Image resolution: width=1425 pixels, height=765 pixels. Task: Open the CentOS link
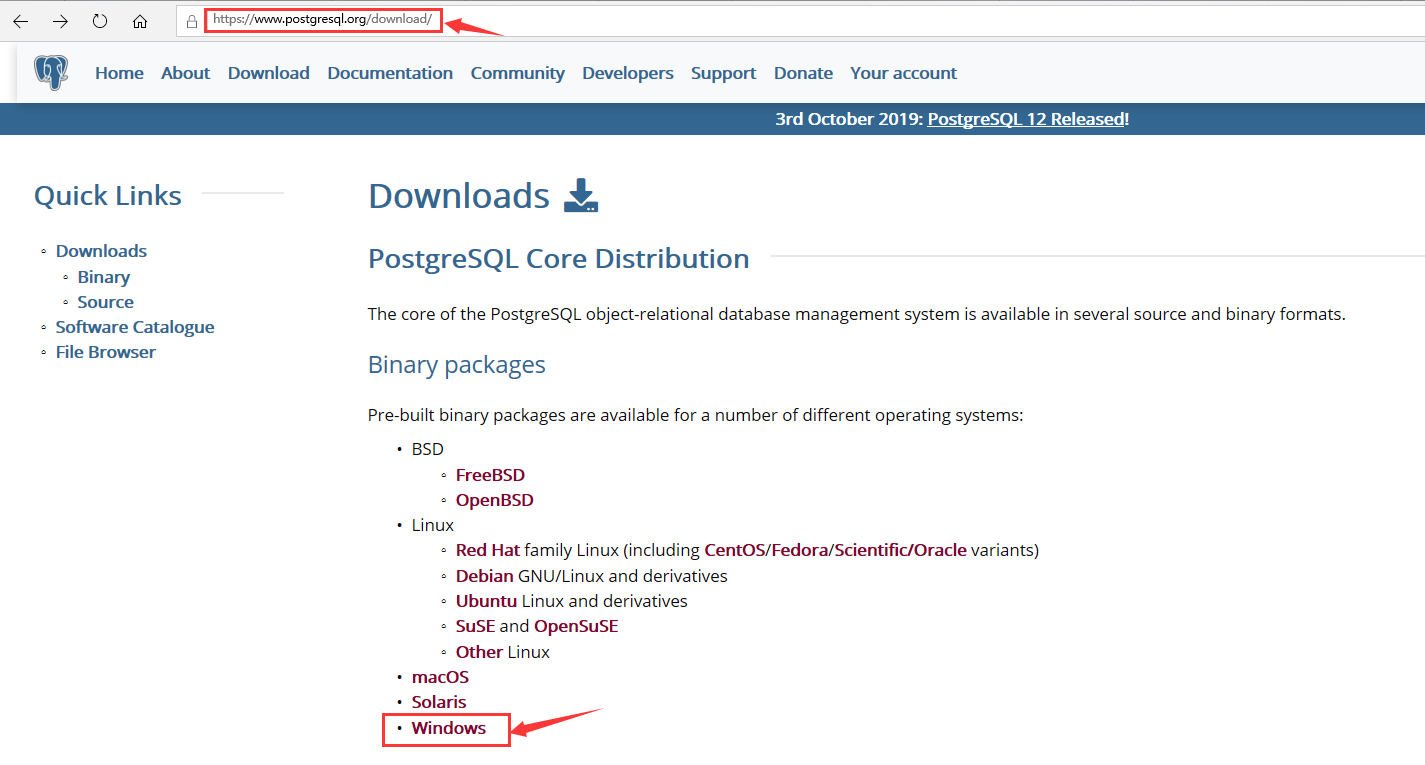coord(734,550)
